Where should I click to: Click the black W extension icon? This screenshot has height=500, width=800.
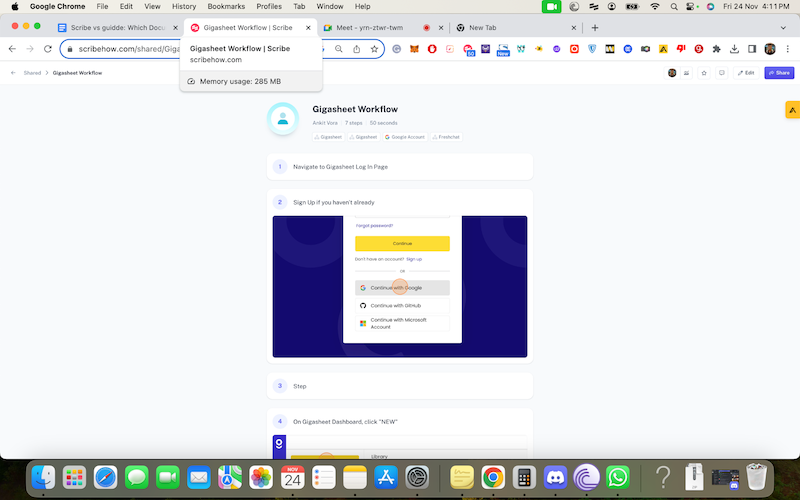click(610, 49)
